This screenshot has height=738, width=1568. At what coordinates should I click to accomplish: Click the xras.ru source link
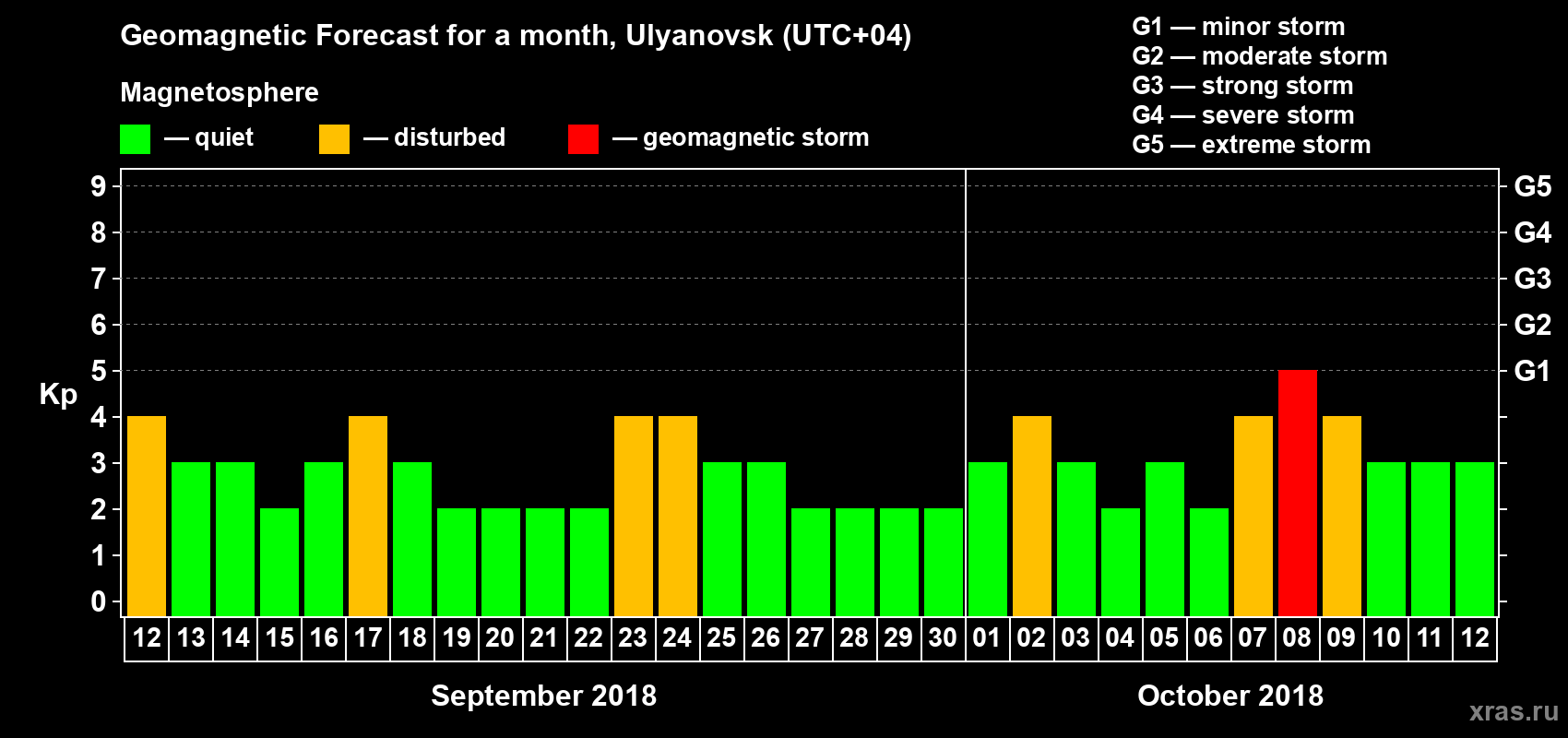pos(1514,711)
